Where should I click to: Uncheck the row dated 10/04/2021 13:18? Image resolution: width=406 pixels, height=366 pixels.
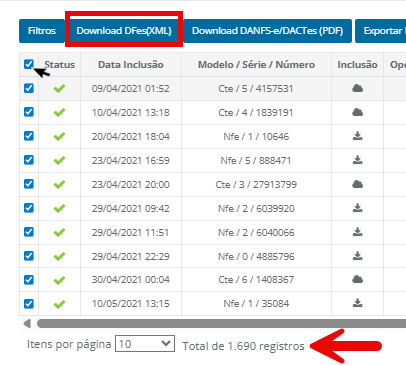tap(29, 112)
